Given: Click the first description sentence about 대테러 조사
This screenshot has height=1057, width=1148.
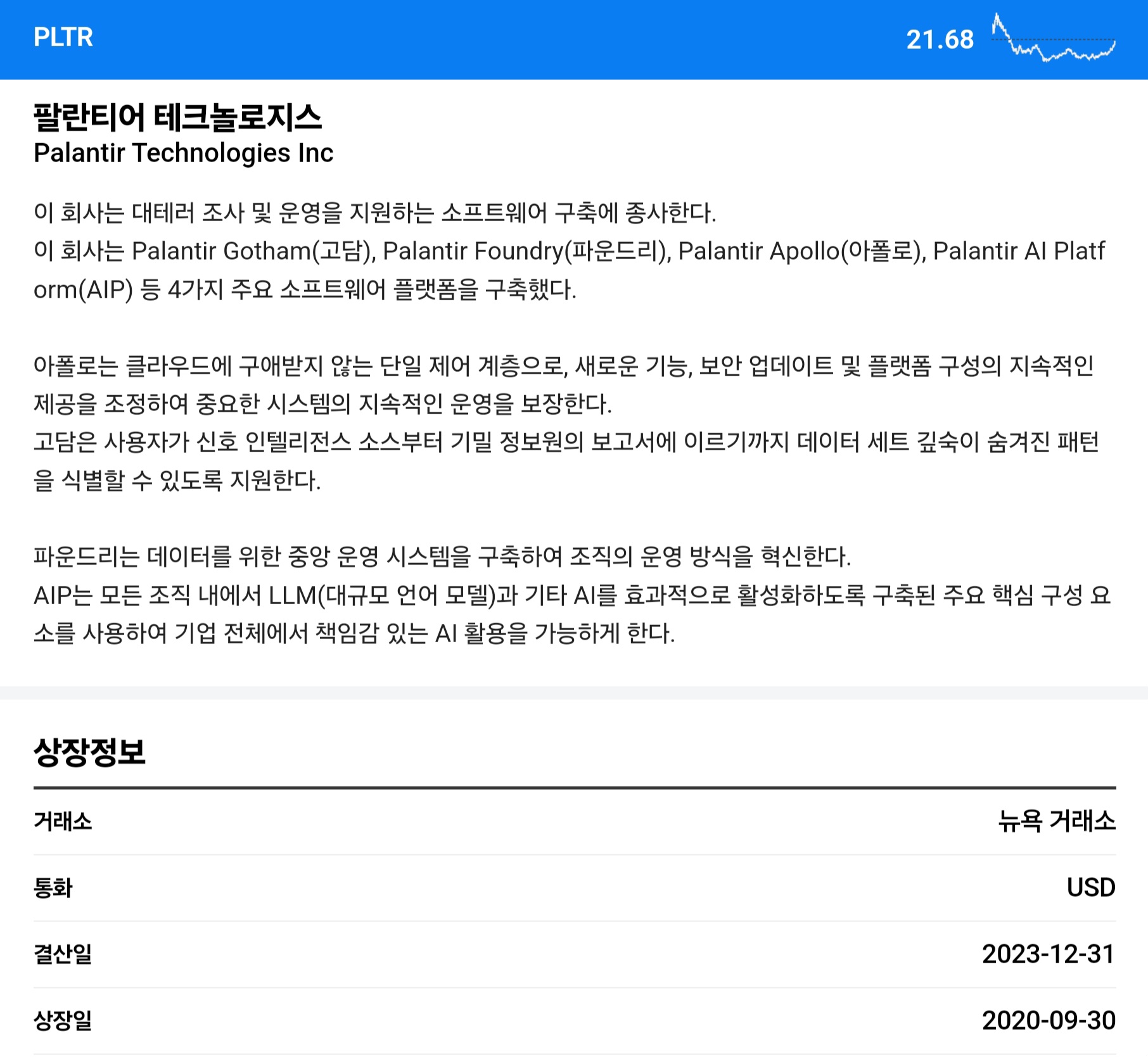Looking at the screenshot, I should [374, 213].
